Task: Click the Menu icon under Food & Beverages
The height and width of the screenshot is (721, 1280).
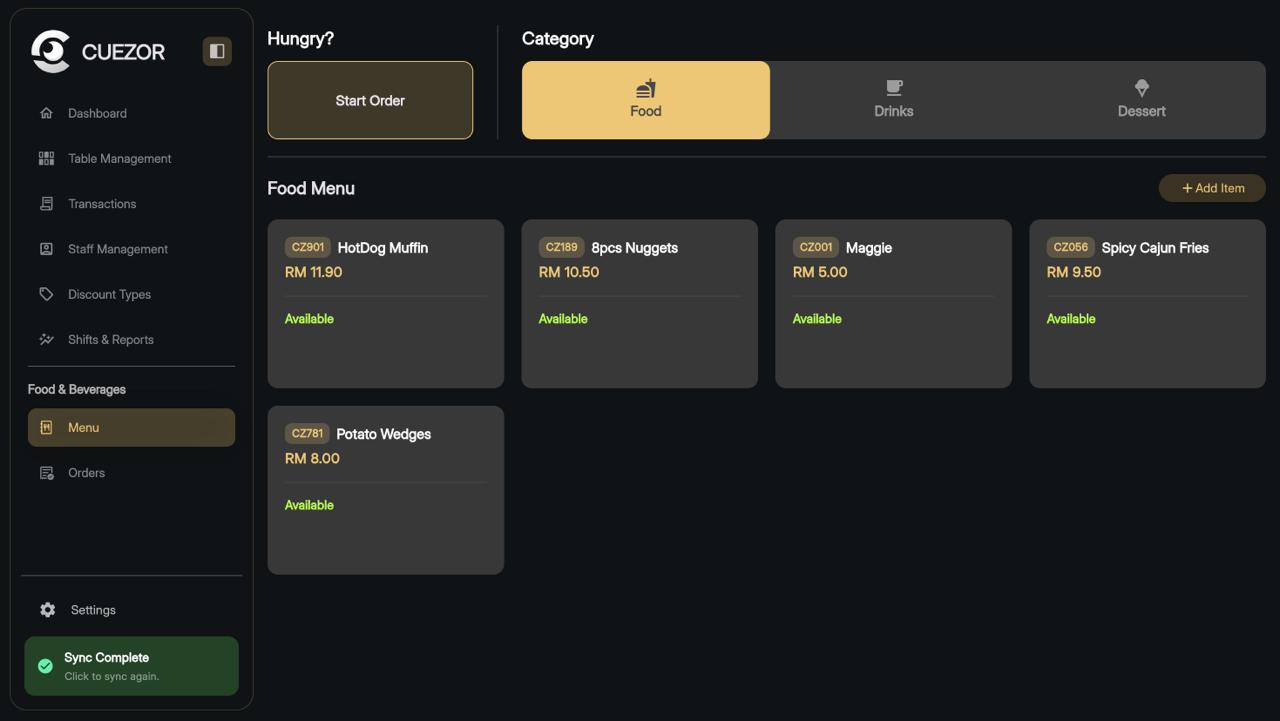Action: click(x=47, y=427)
